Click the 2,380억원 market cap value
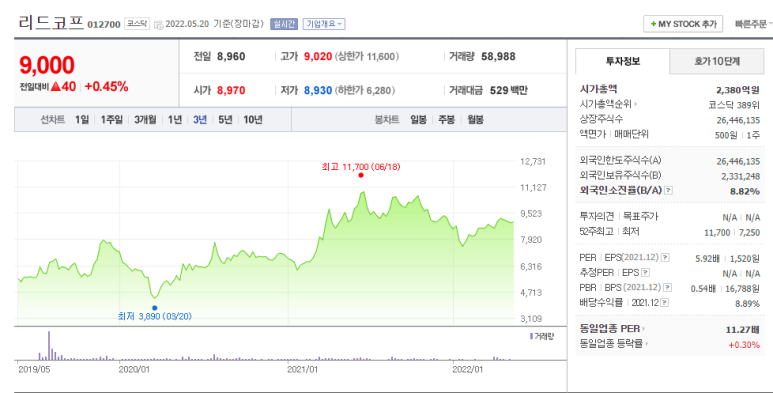The width and height of the screenshot is (773, 393). click(x=738, y=90)
